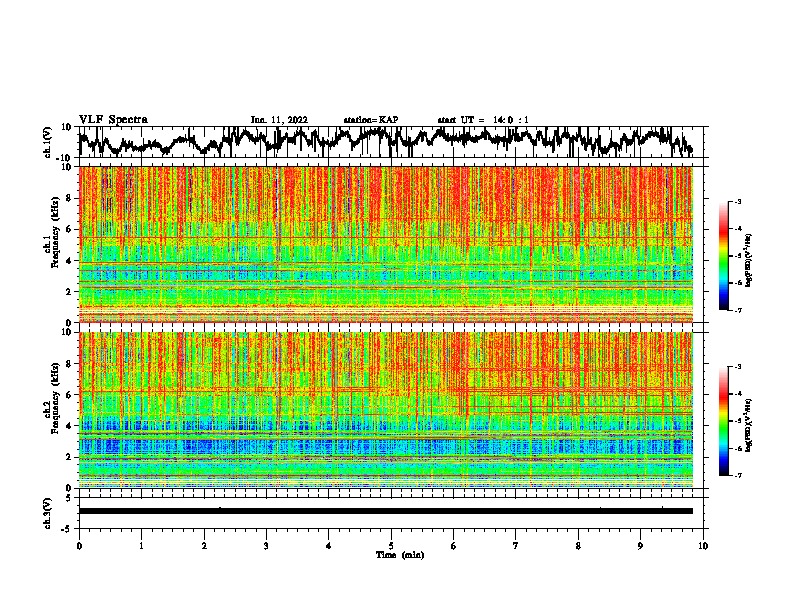Click the "7" tick on the time axis
792x612 pixels.
516,546
